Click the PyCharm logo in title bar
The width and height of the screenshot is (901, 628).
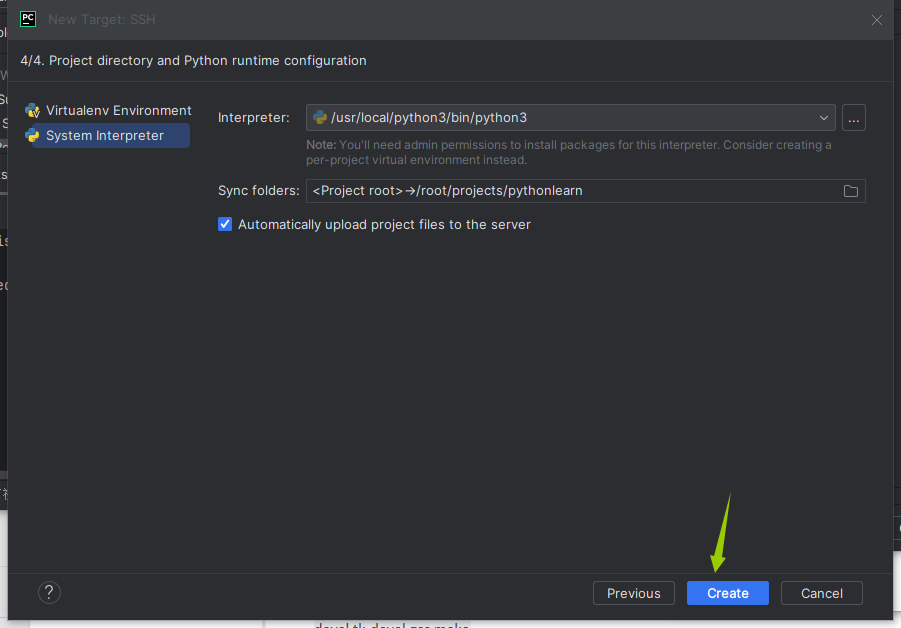coord(28,19)
